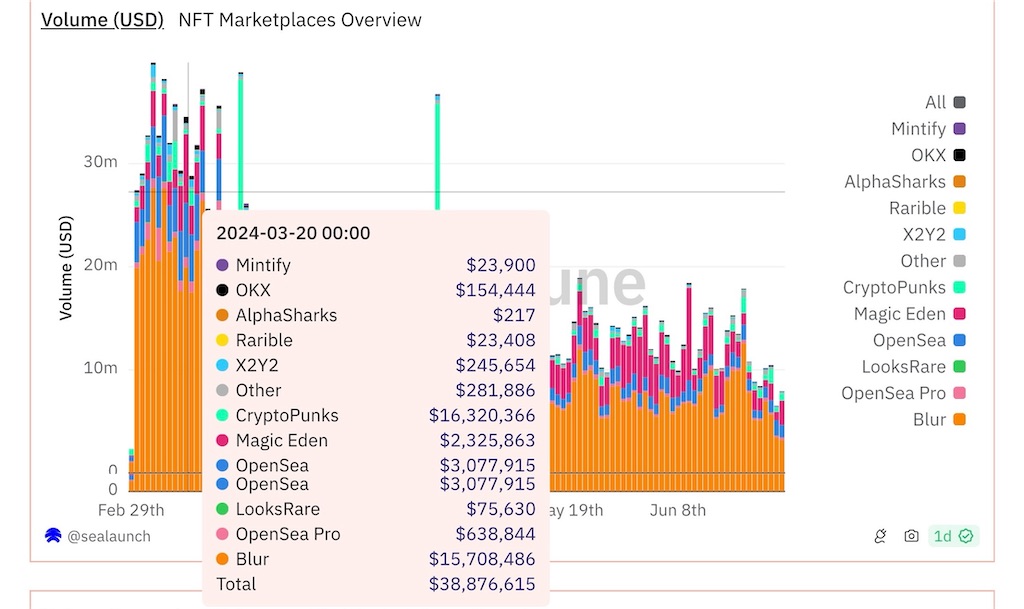Click the green LooksRare legend swatch
The height and width of the screenshot is (609, 1024).
pos(959,367)
